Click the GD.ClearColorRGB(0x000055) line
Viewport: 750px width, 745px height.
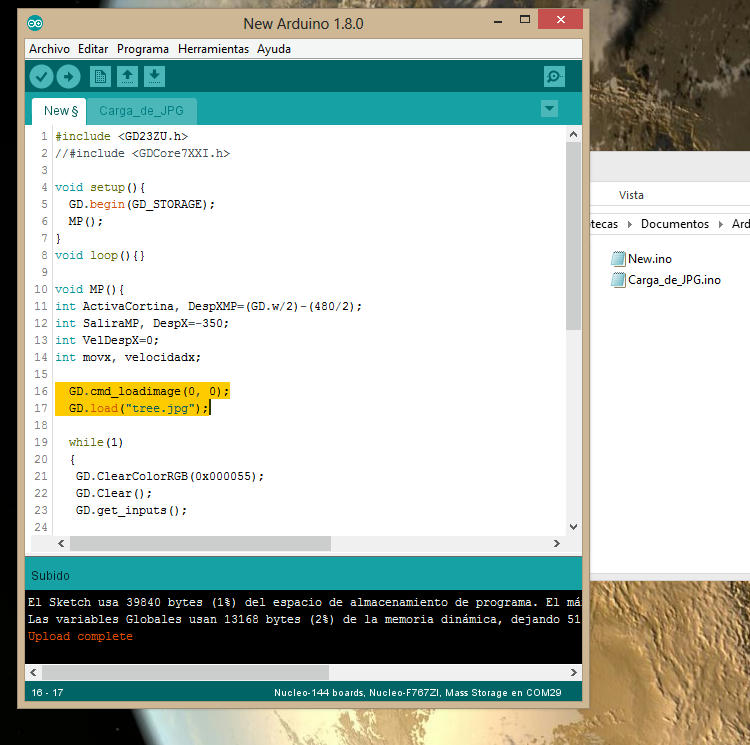click(x=169, y=476)
